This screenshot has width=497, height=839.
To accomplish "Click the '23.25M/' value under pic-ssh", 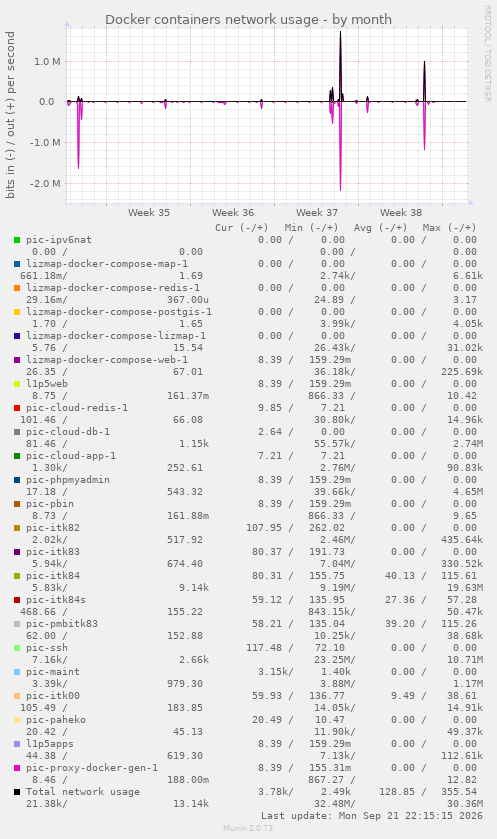I will (x=334, y=660).
